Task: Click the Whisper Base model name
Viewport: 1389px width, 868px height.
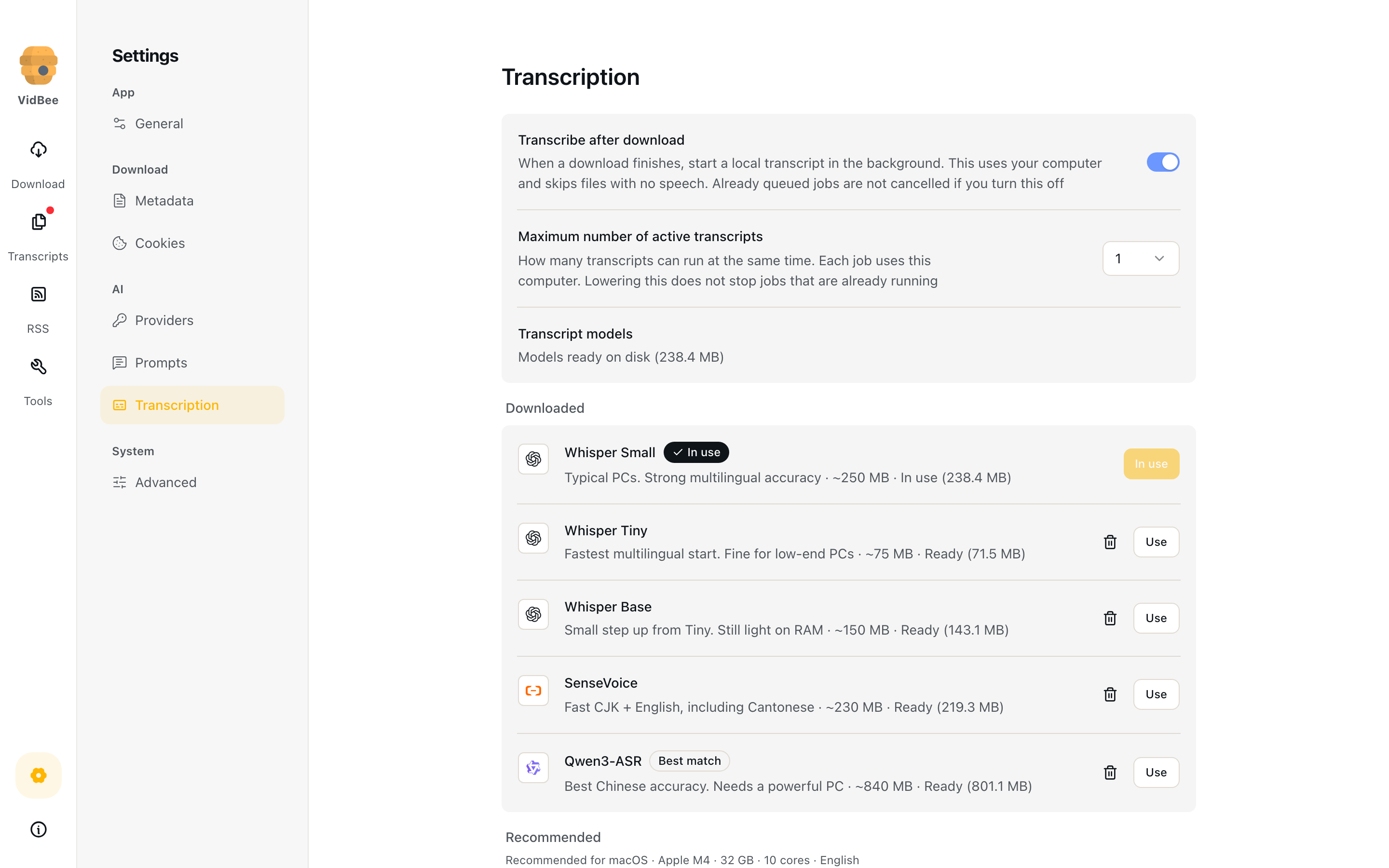Action: (x=608, y=607)
